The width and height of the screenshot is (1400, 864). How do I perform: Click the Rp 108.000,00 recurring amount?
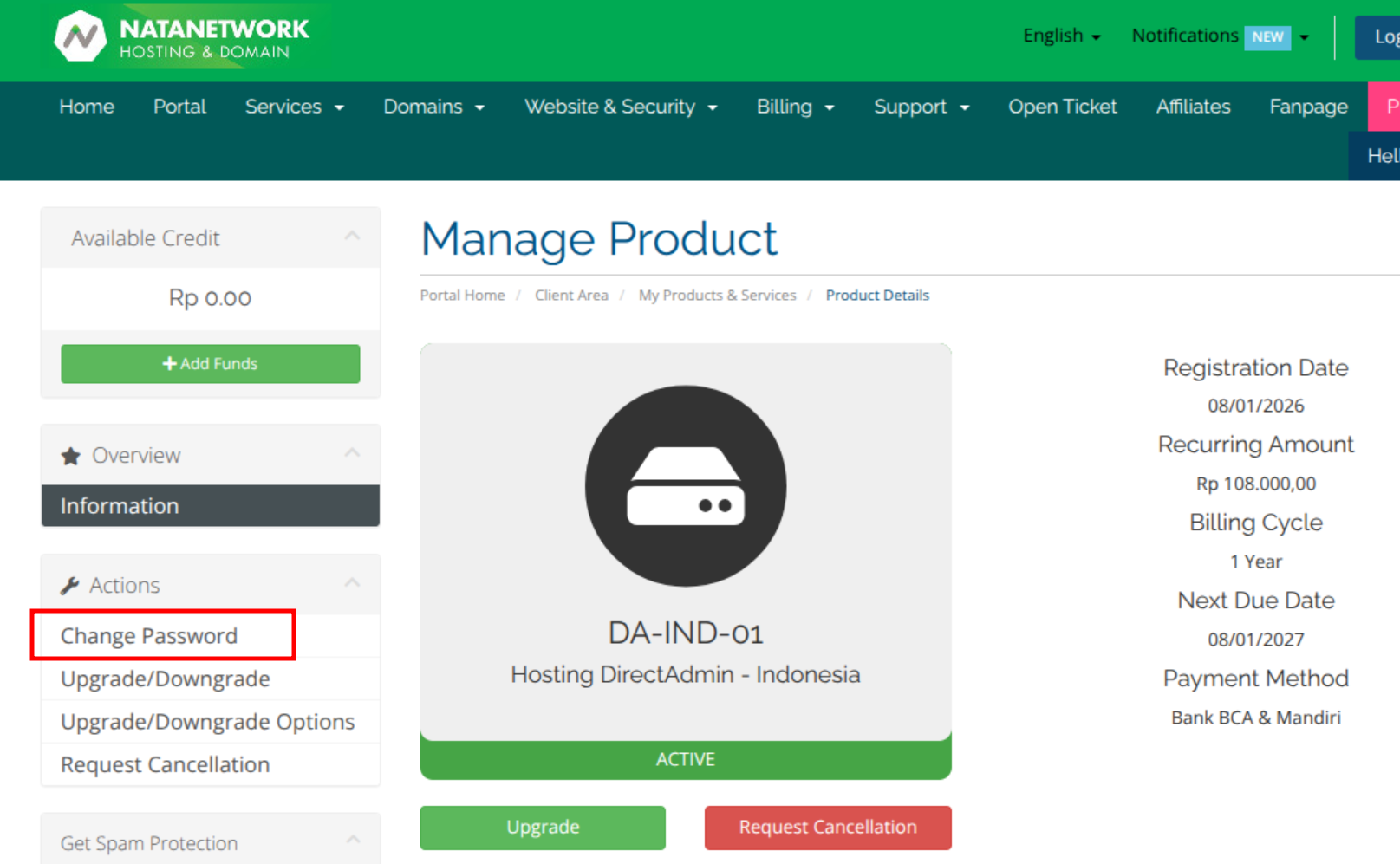[1256, 484]
